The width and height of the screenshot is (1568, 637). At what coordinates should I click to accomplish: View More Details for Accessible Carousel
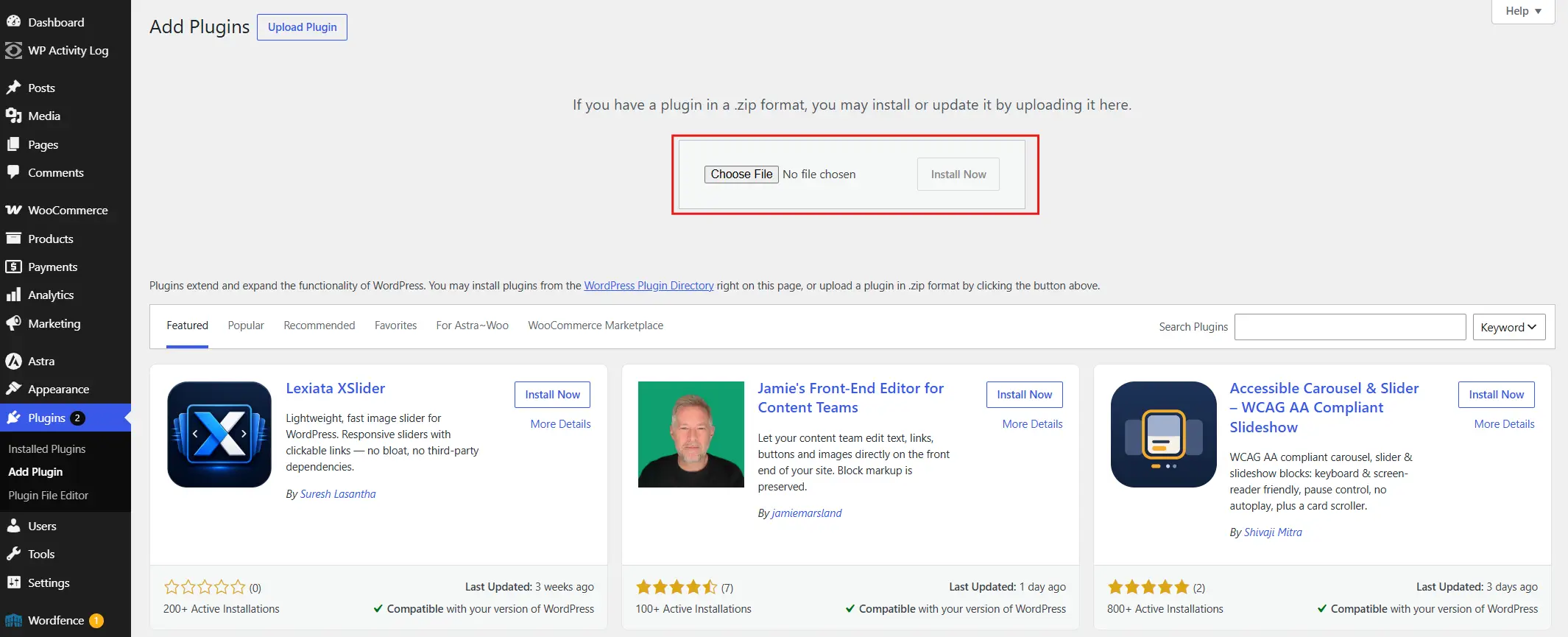(1504, 424)
